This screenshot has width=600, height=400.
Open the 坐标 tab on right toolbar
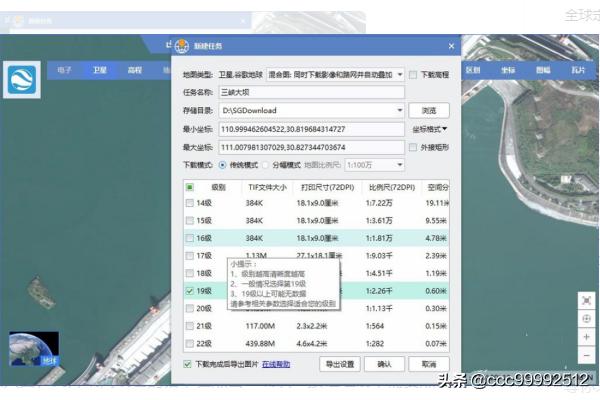point(508,71)
